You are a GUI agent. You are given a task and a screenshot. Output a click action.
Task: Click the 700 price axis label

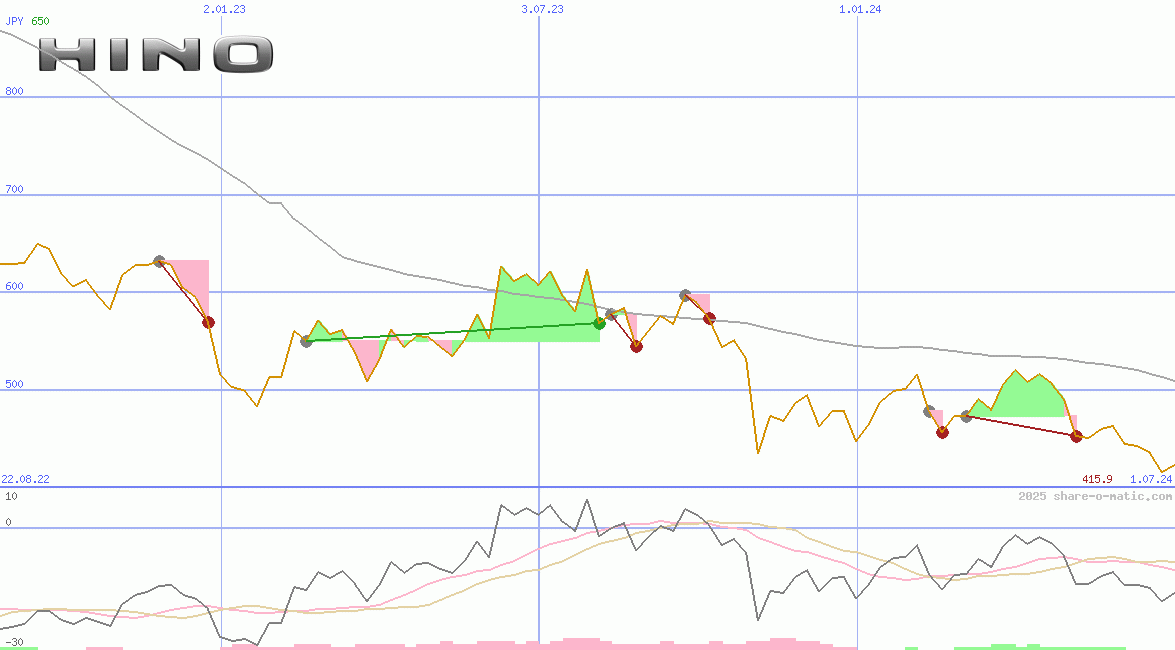14,189
